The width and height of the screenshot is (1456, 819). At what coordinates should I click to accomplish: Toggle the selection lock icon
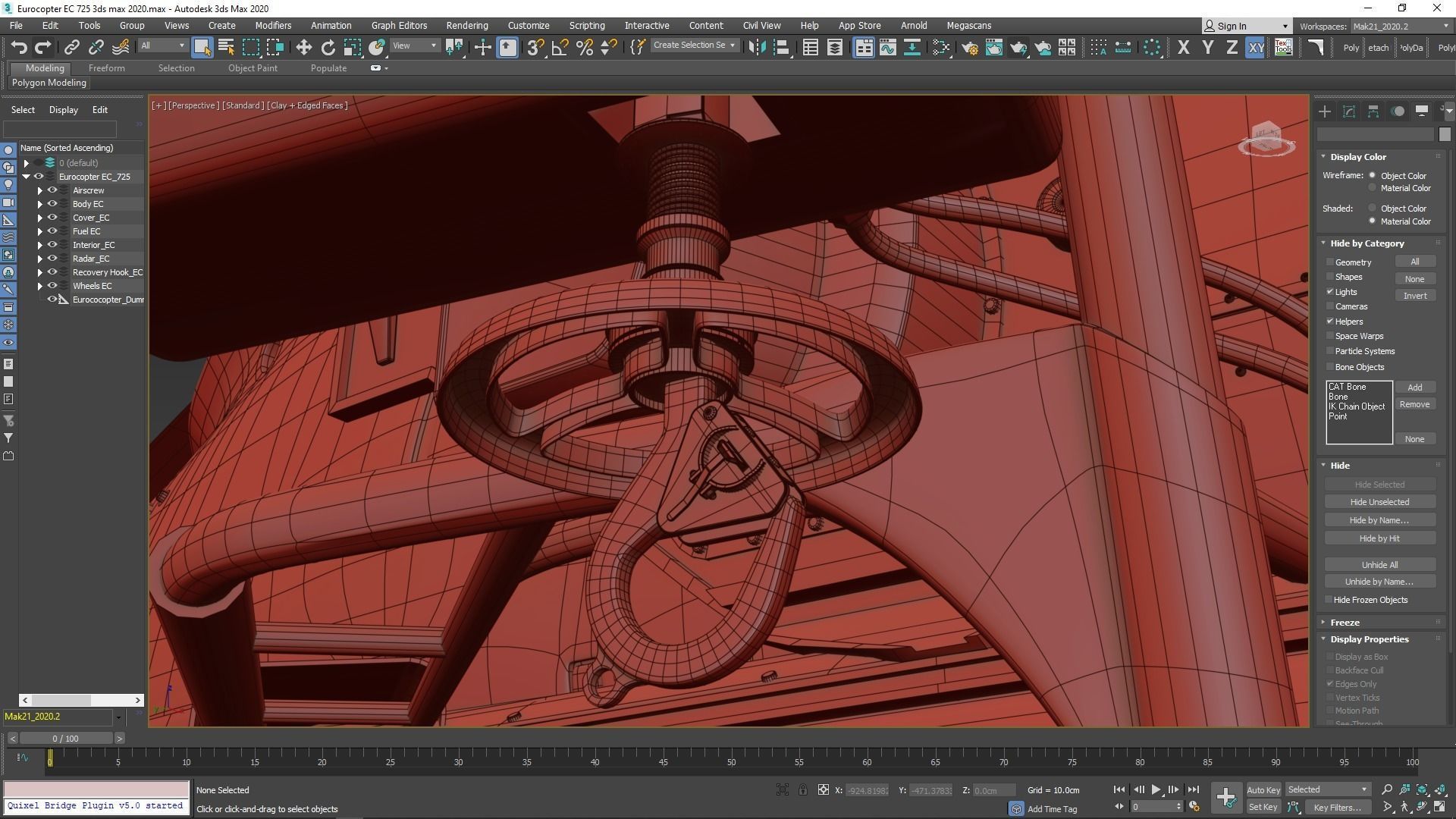(802, 789)
